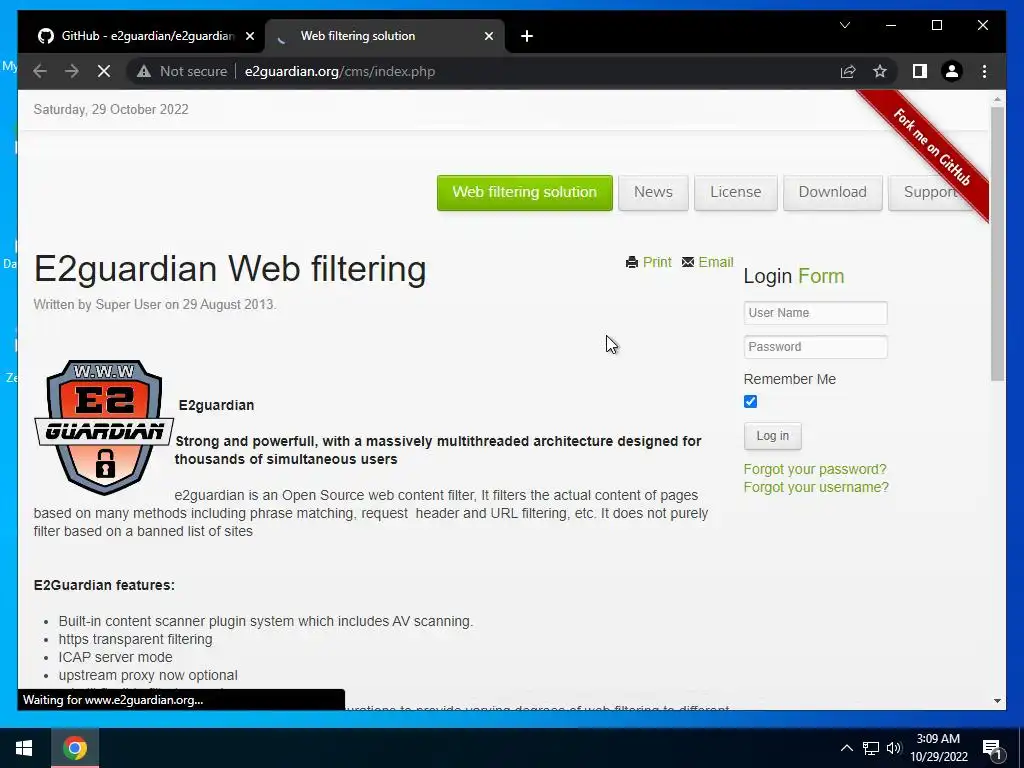This screenshot has height=768, width=1024.
Task: Click the address bar URL
Action: coord(340,71)
